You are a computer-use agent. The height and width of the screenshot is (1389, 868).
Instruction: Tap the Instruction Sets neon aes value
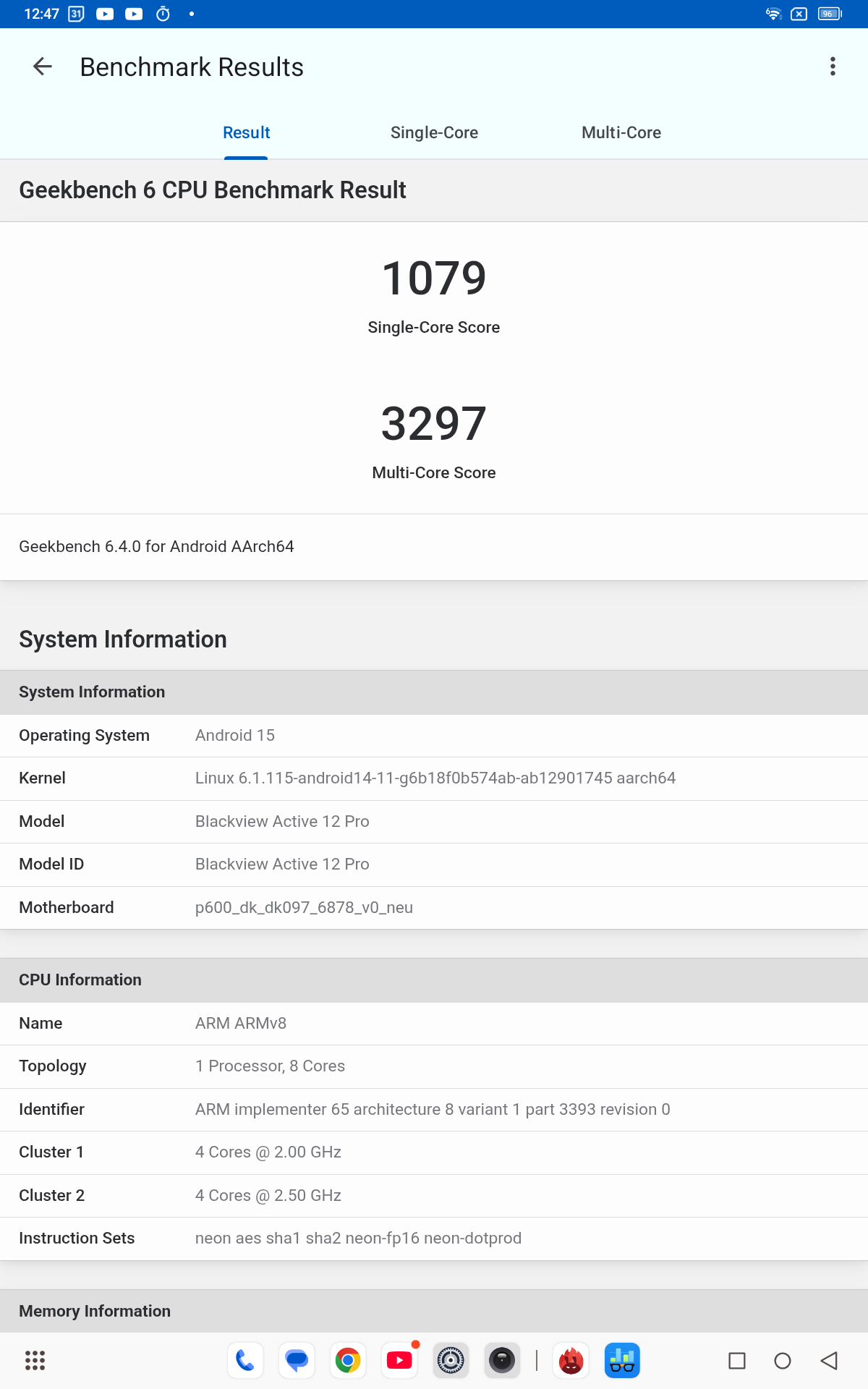(x=358, y=1238)
